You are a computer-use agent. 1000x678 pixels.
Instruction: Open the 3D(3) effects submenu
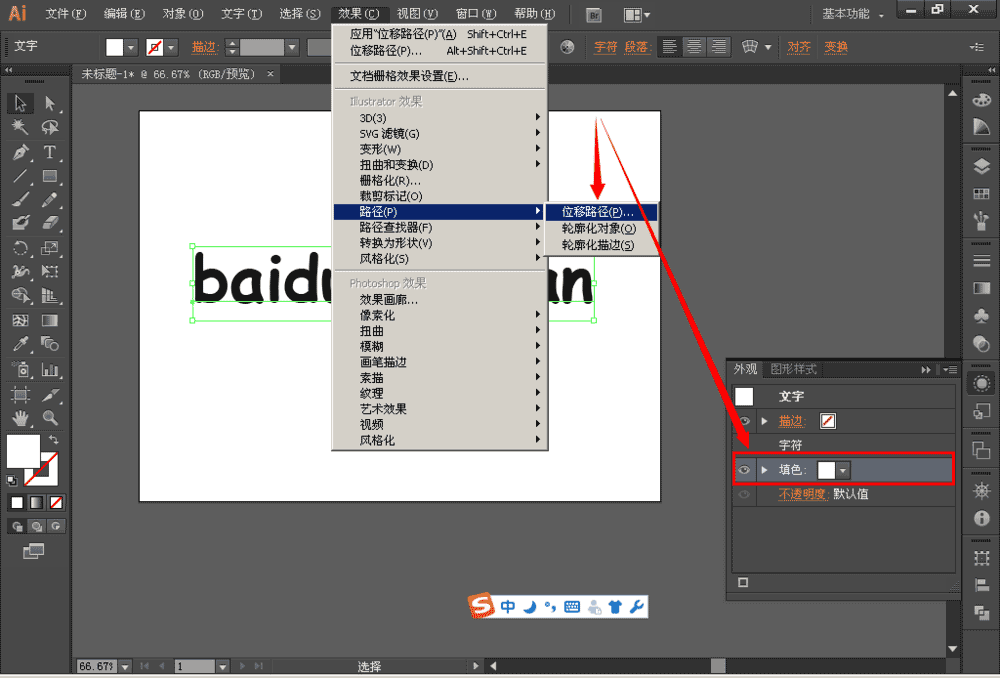pyautogui.click(x=439, y=118)
